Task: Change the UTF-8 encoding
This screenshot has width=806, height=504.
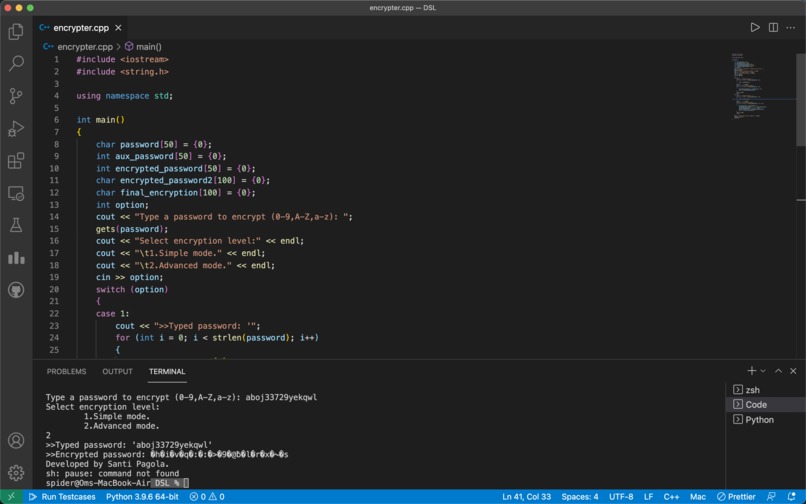Action: point(621,496)
